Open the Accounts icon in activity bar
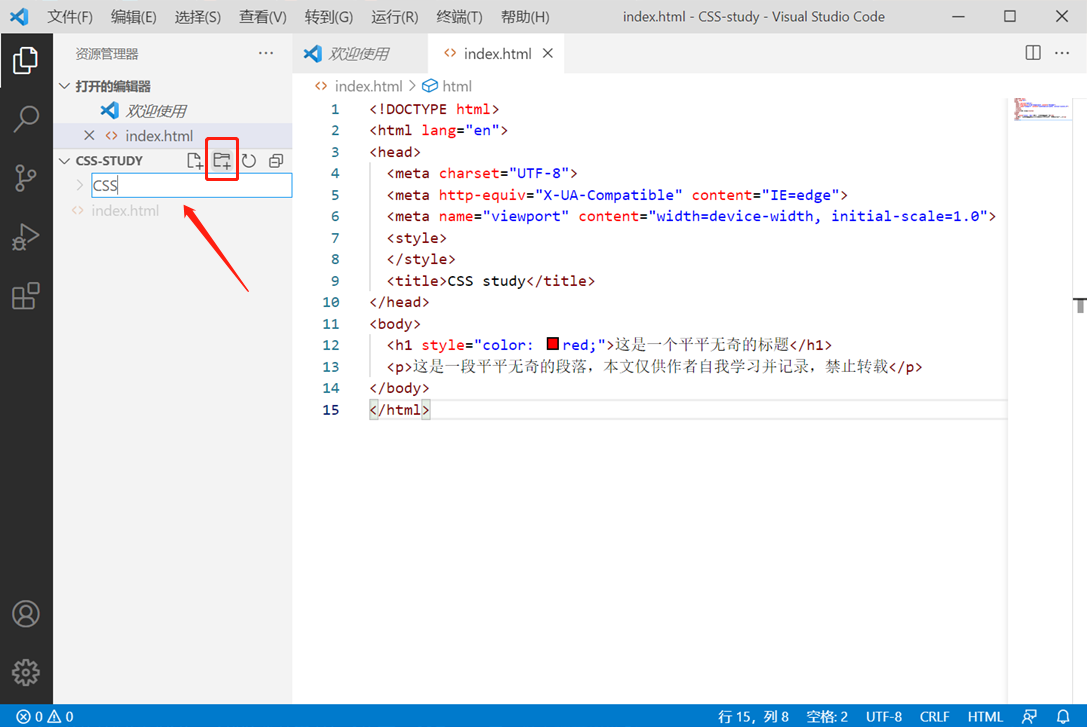This screenshot has width=1087, height=727. click(x=26, y=615)
